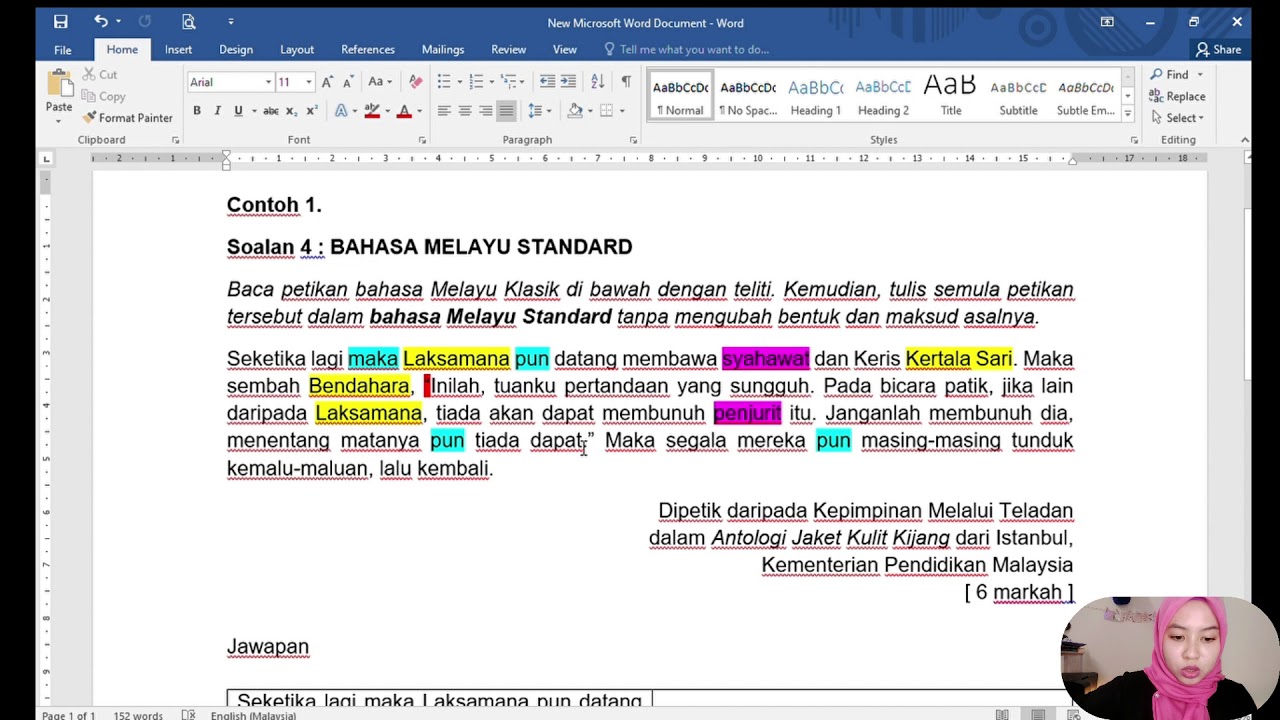Screen dimensions: 1280x720
Task: Click Format Painter
Action: point(127,118)
